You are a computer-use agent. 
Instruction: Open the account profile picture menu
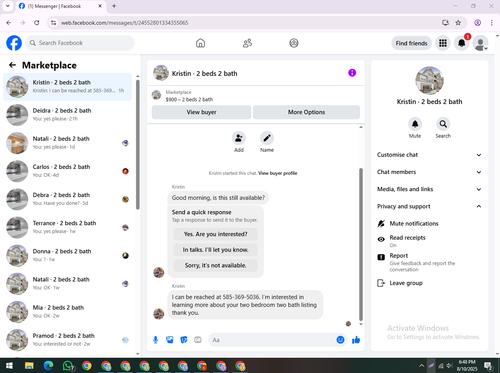[x=480, y=43]
